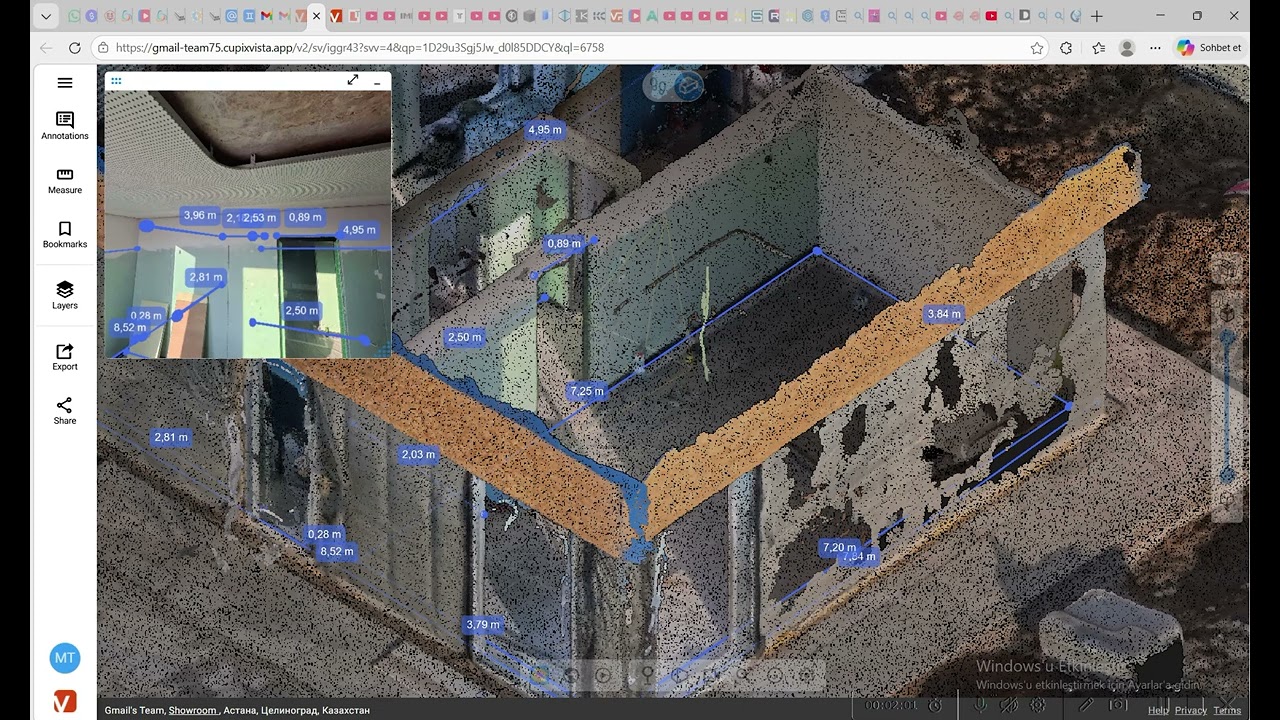Open the Export option
The height and width of the screenshot is (720, 1280).
tap(65, 357)
